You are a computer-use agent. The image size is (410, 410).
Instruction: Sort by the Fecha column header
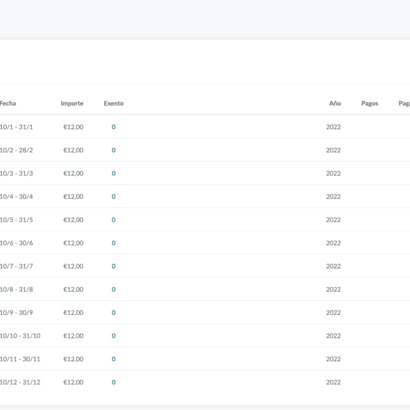8,103
